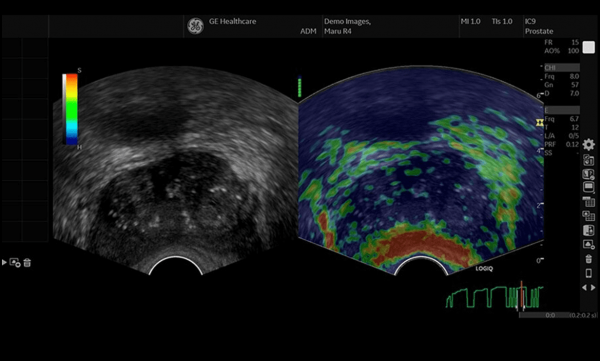Go to next frame with right arrow
Image resolution: width=600 pixels, height=361 pixels.
(x=593, y=287)
